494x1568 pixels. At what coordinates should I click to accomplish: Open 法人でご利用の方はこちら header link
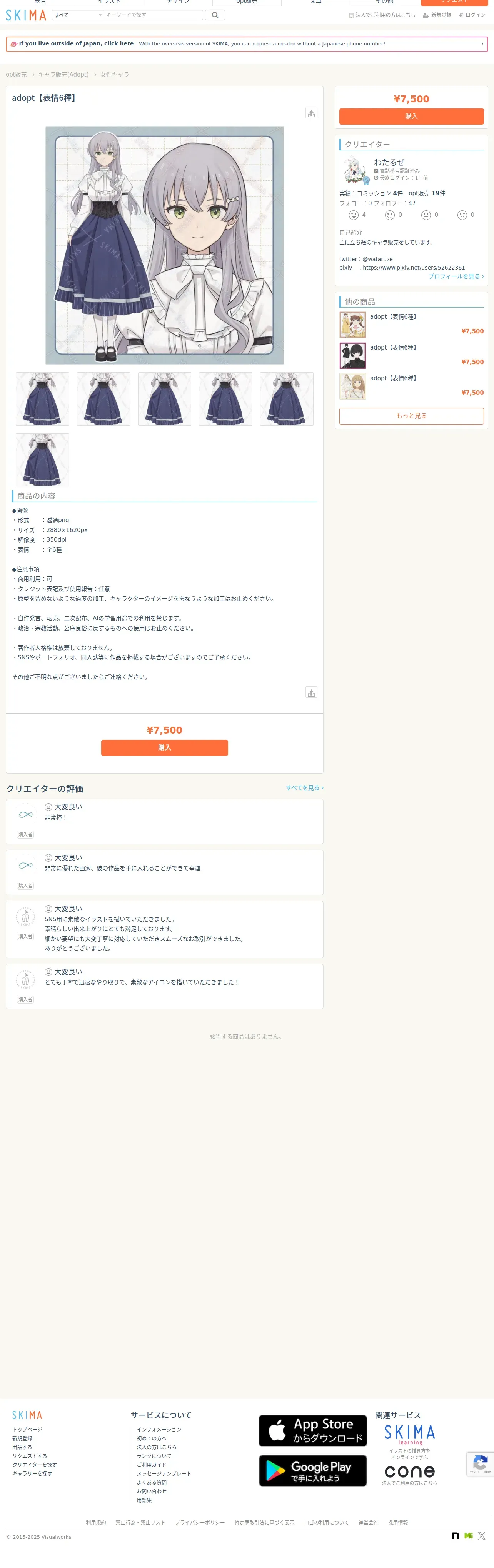click(x=382, y=15)
